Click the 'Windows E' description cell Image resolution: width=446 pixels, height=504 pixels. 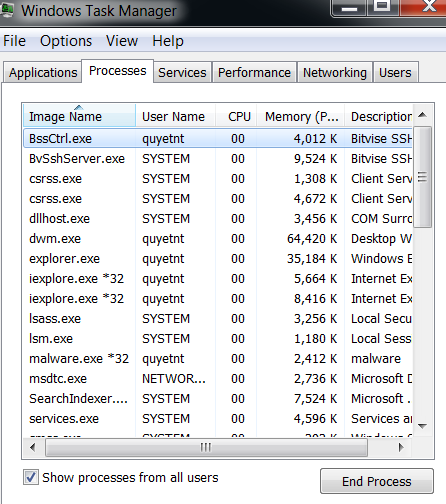pos(381,259)
